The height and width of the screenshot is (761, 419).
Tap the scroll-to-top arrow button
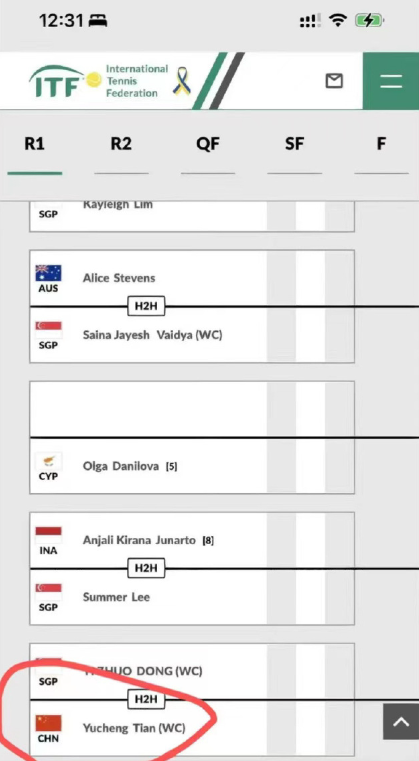[x=401, y=722]
